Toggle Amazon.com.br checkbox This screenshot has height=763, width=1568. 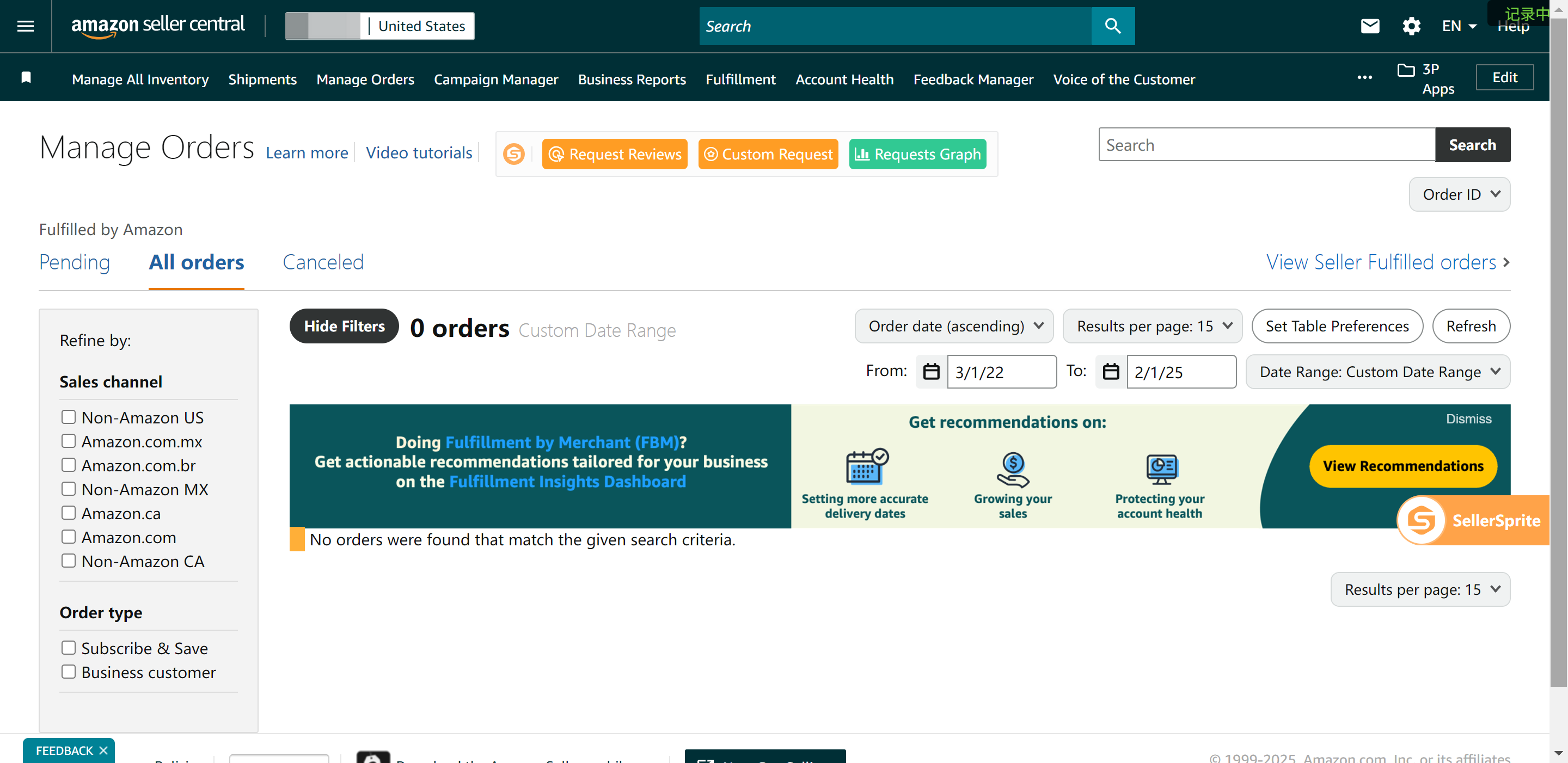68,465
